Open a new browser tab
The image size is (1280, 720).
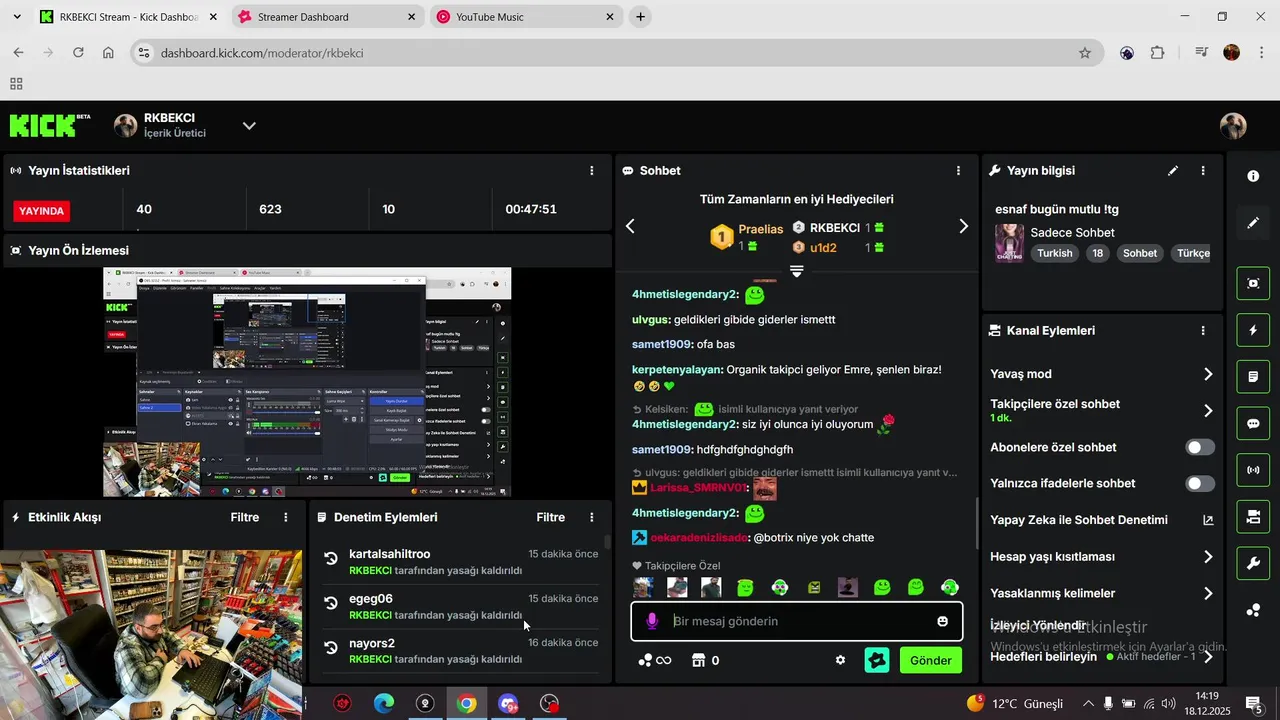640,17
